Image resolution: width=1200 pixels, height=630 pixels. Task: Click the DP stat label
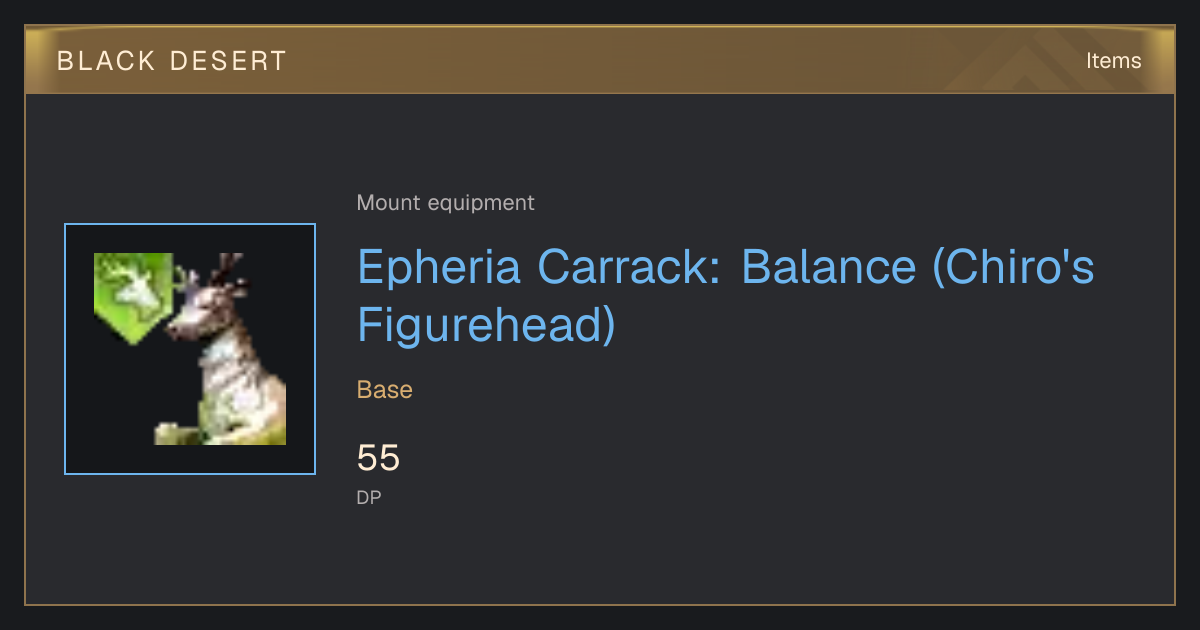[369, 497]
